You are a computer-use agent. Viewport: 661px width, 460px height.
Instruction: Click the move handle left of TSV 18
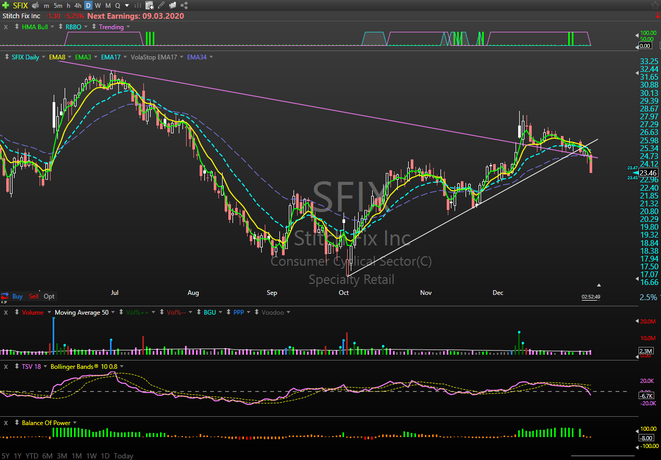(x=16, y=367)
